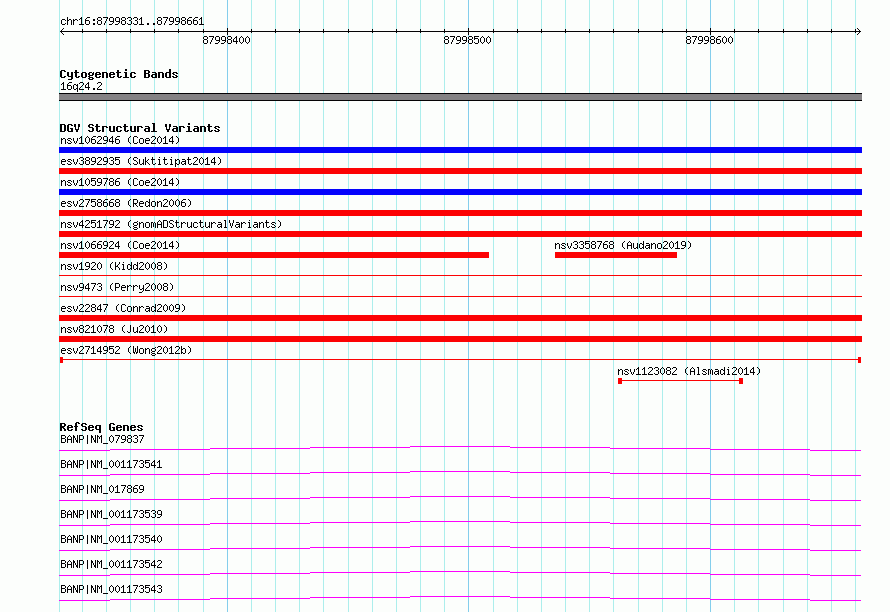Click the left arrow of the ruler
The image size is (890, 612).
pyautogui.click(x=62, y=31)
